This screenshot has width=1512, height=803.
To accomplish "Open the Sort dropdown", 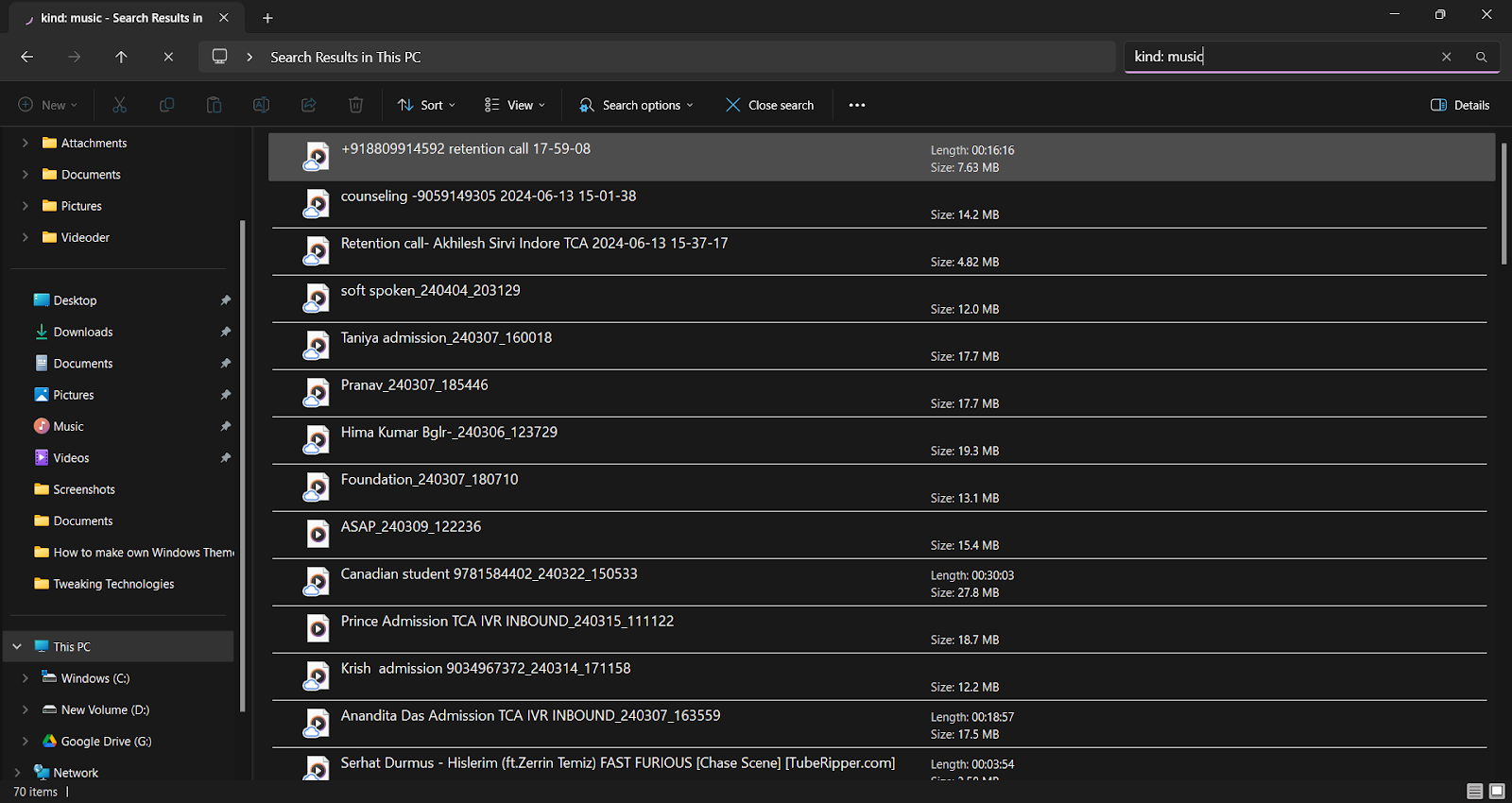I will (426, 105).
